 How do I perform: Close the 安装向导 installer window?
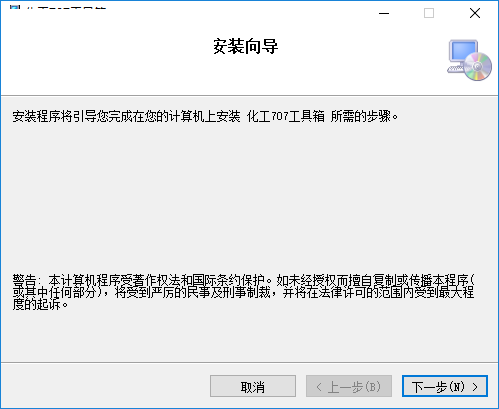[475, 13]
